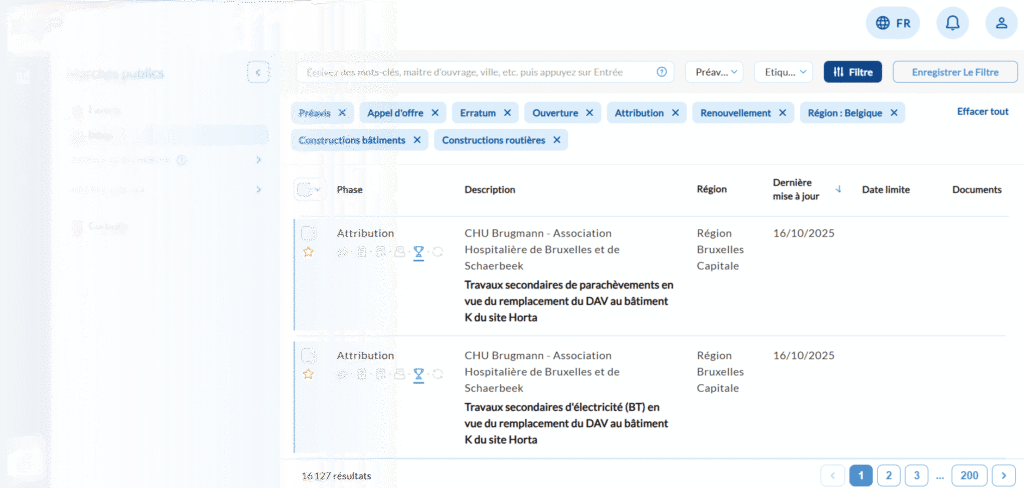Sort by Dernière mise à jour arrow

[838, 189]
